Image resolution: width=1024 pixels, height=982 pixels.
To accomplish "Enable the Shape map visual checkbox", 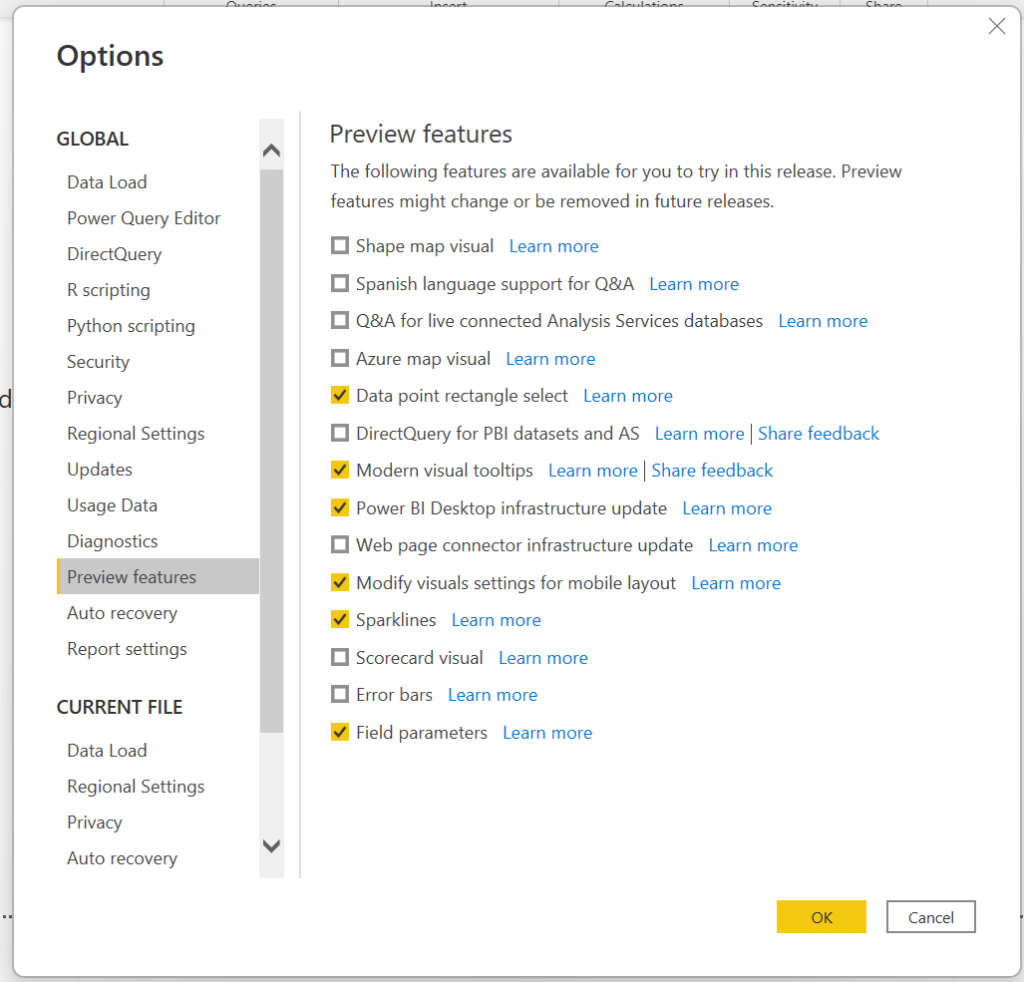I will coord(340,246).
